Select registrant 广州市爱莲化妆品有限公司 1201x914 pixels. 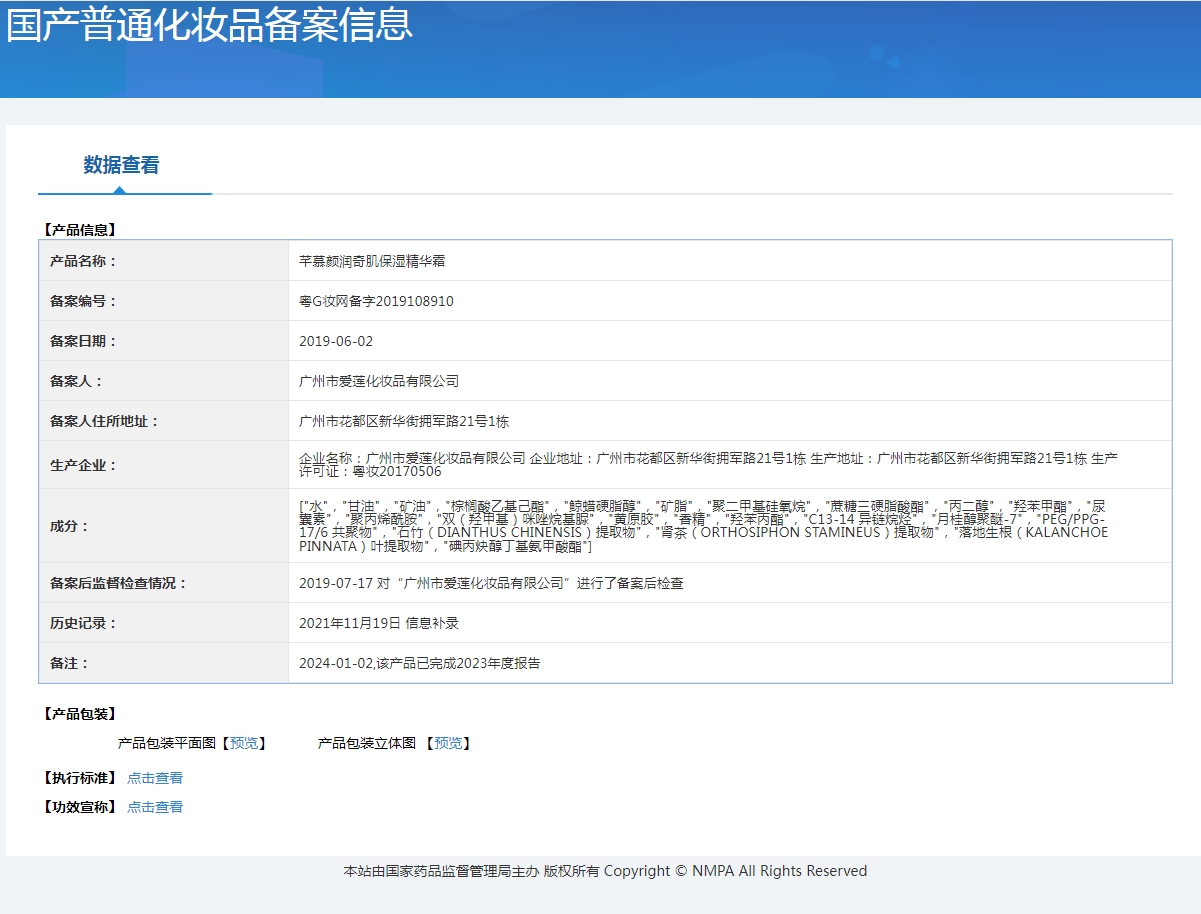379,381
